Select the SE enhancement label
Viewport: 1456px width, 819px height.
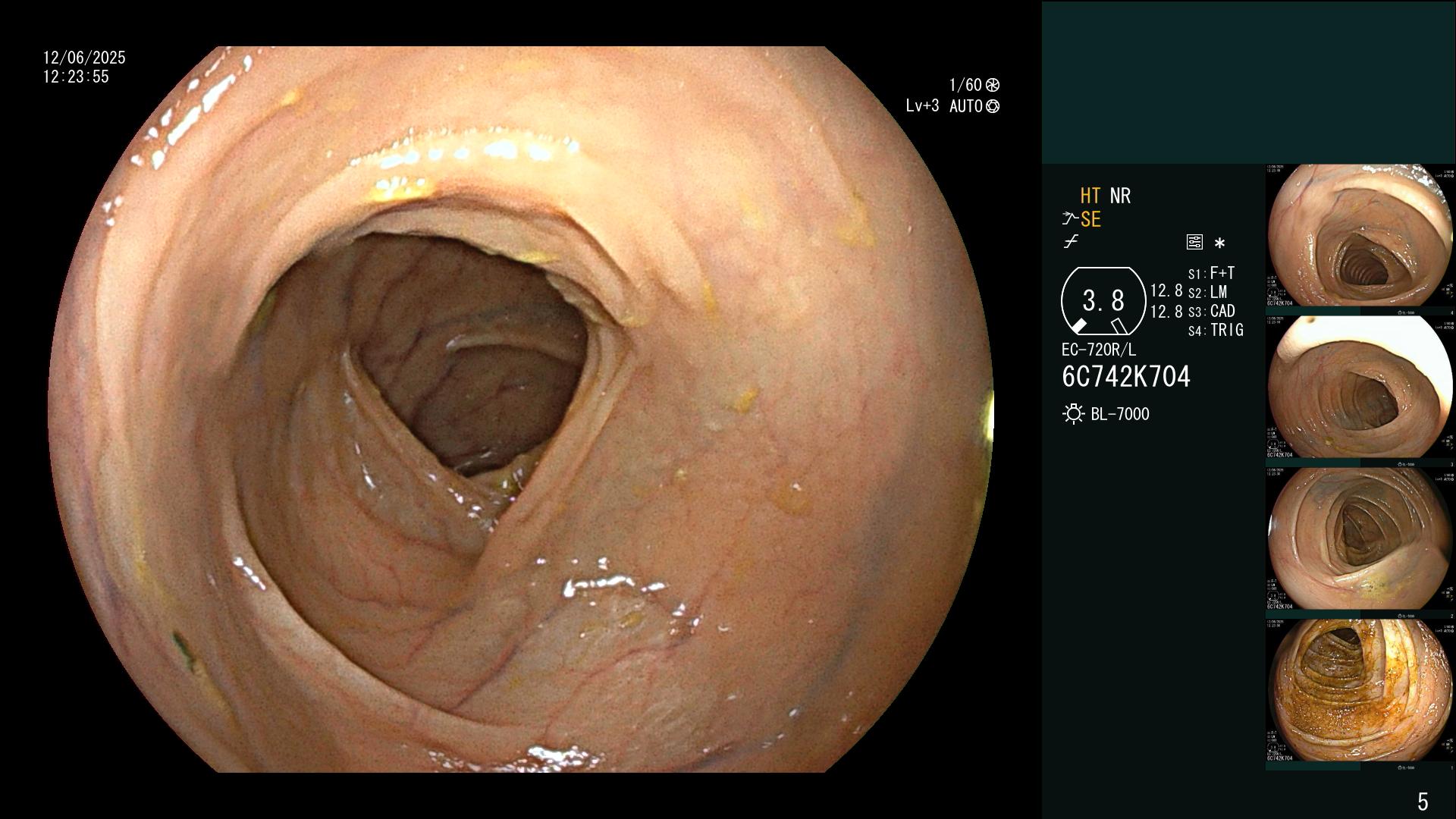click(1090, 219)
